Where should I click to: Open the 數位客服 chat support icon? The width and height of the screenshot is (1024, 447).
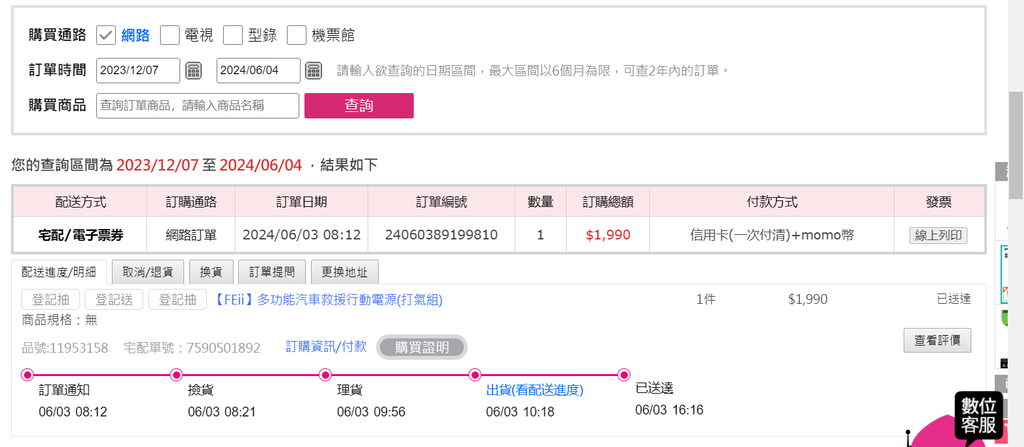978,415
